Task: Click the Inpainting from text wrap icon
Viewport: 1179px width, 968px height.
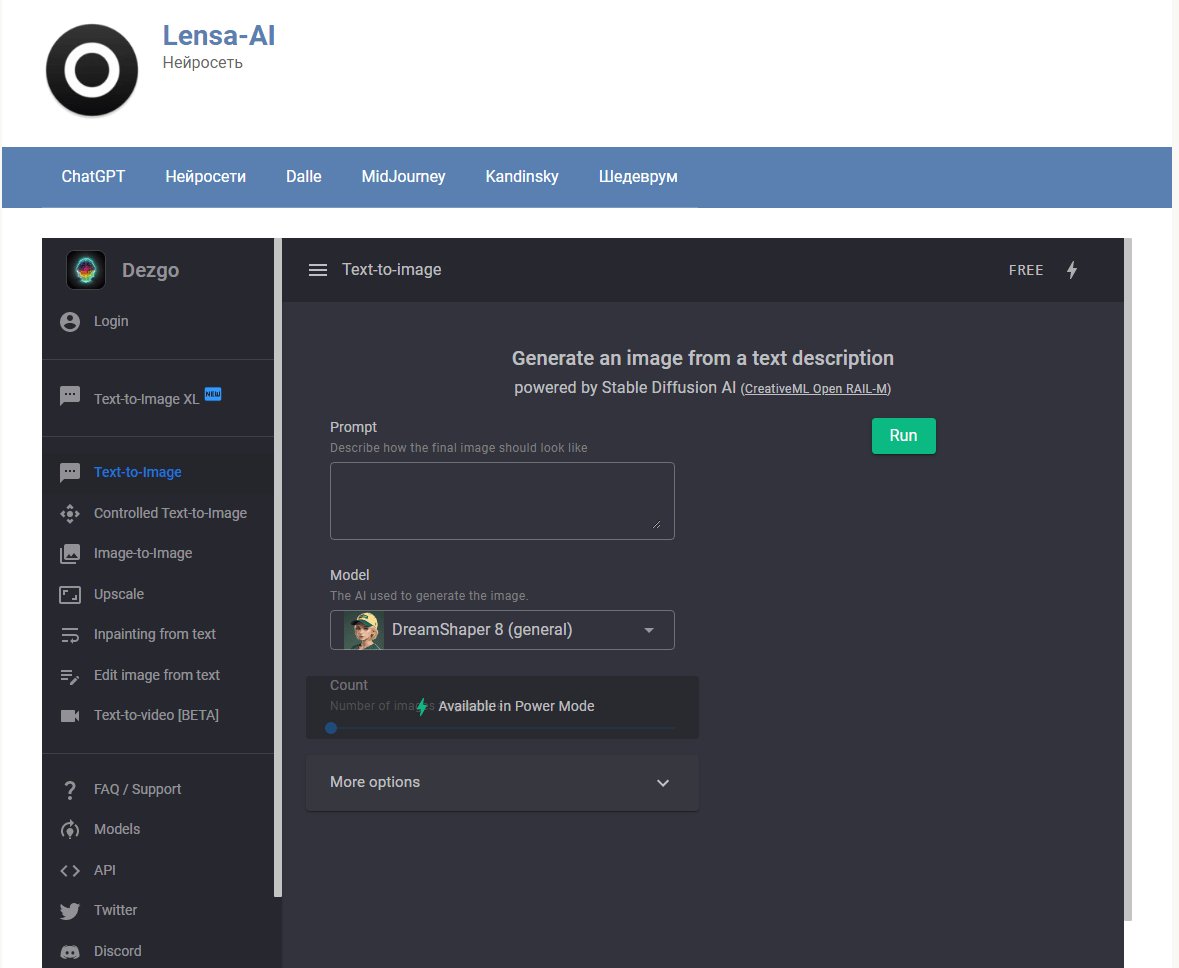Action: 70,636
